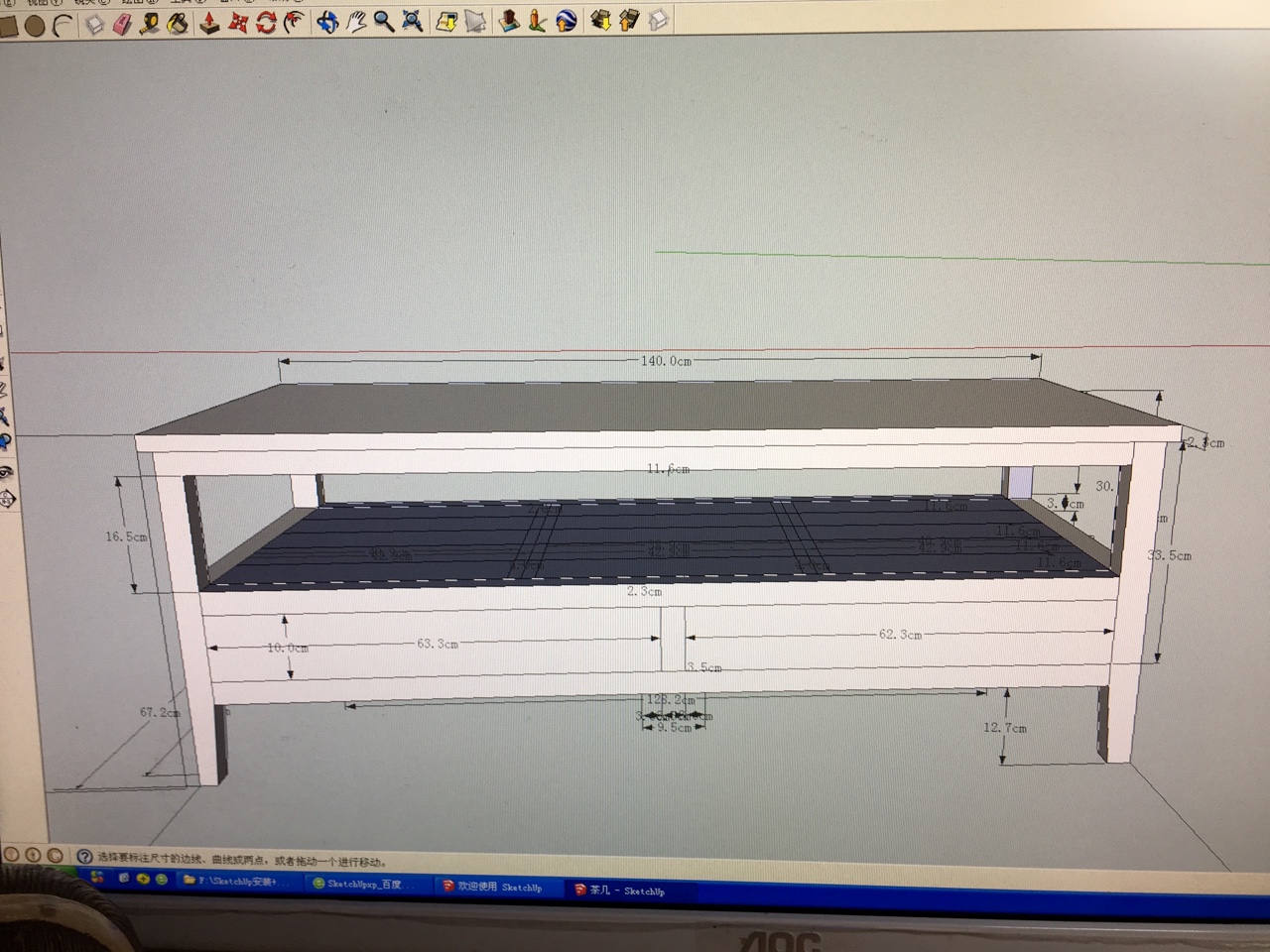This screenshot has height=952, width=1270.
Task: Select the Circle drawing tool
Action: 35,26
